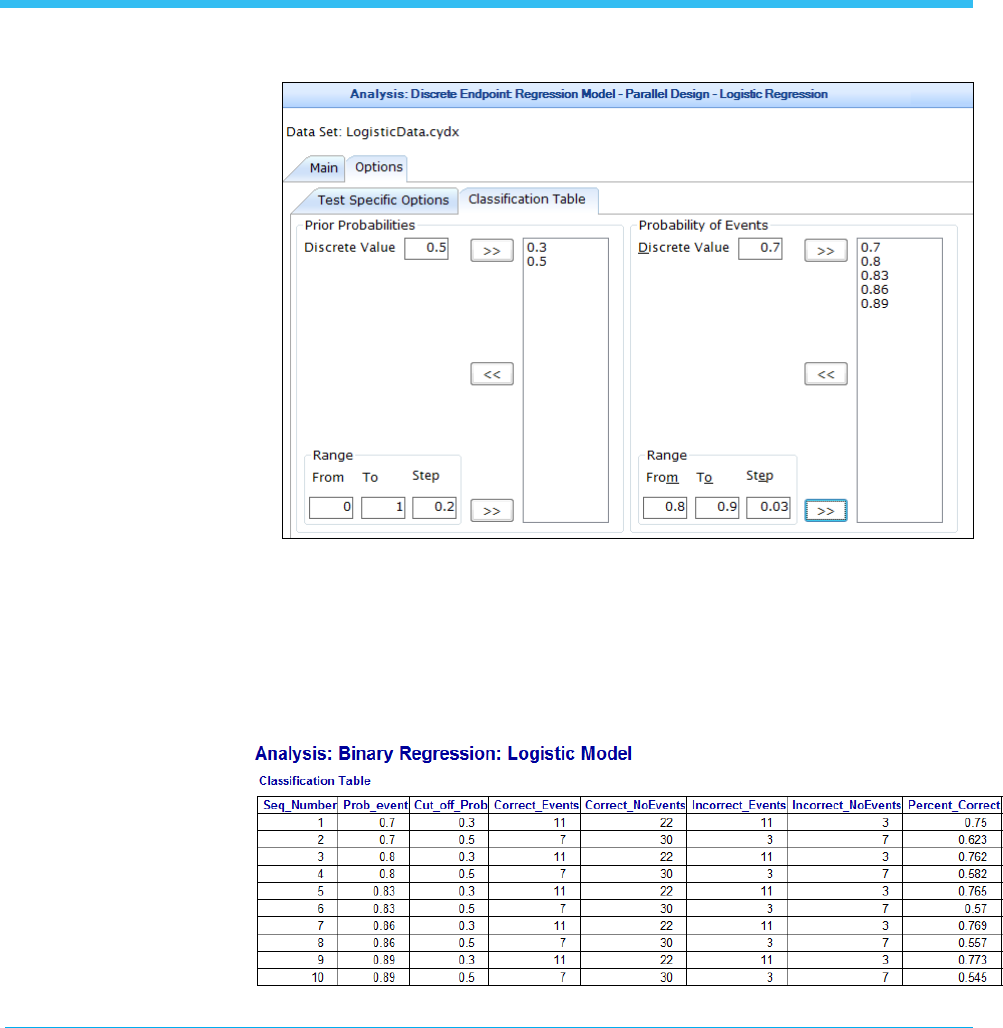
Task: Open the Test Specific Options tab
Action: click(383, 200)
